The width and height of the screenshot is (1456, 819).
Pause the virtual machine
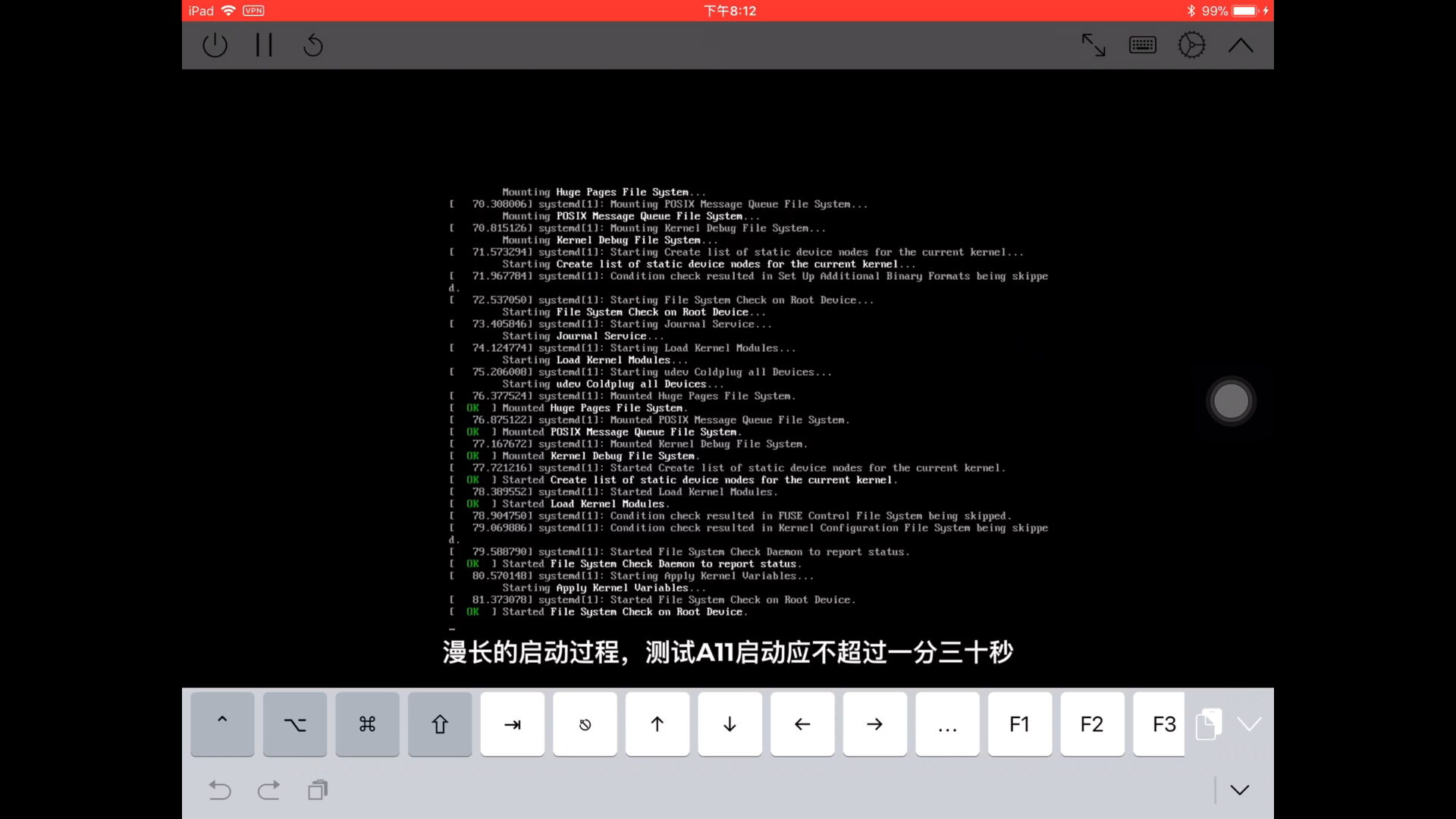pyautogui.click(x=264, y=45)
